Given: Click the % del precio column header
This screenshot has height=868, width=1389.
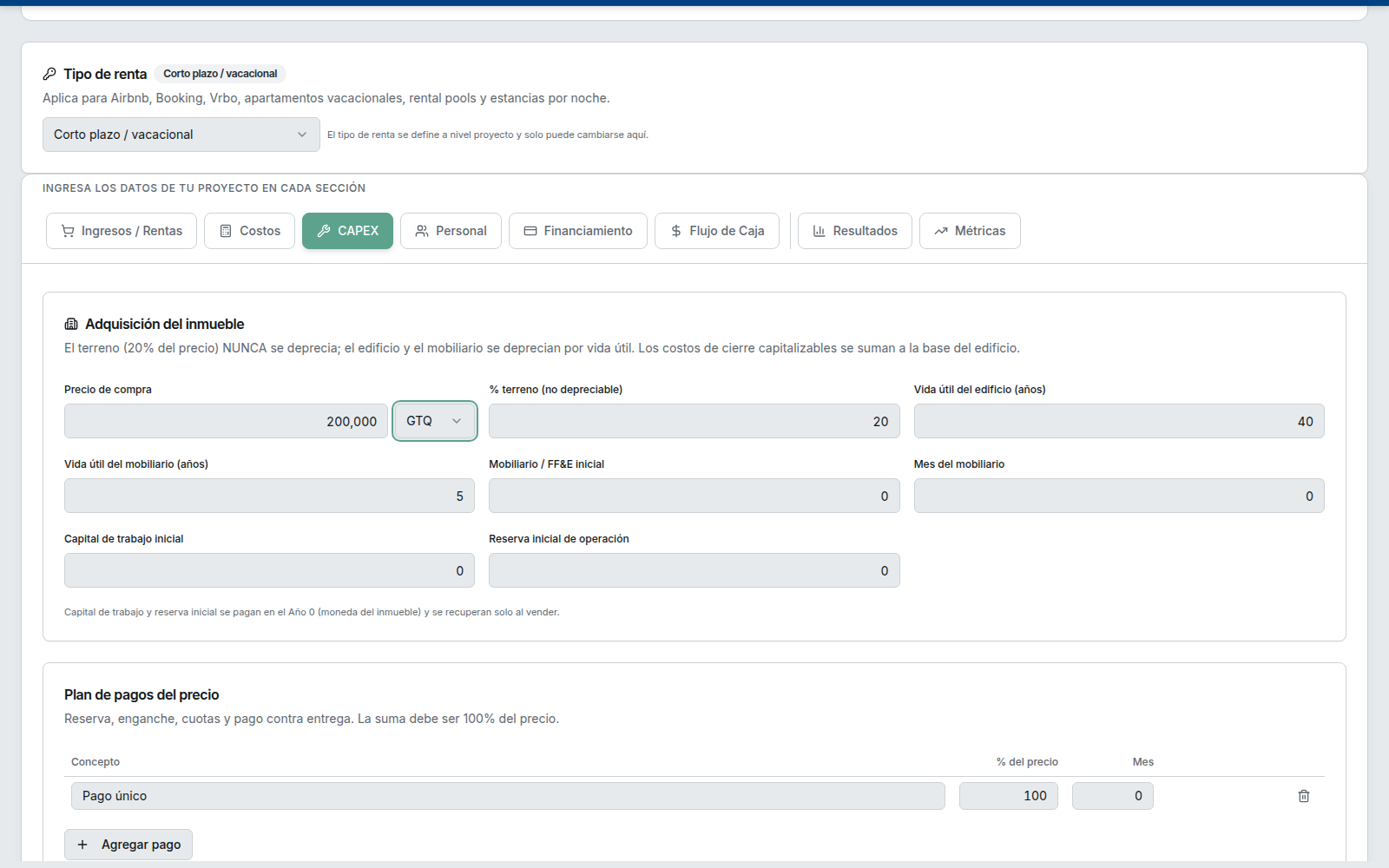Looking at the screenshot, I should click(x=1027, y=762).
